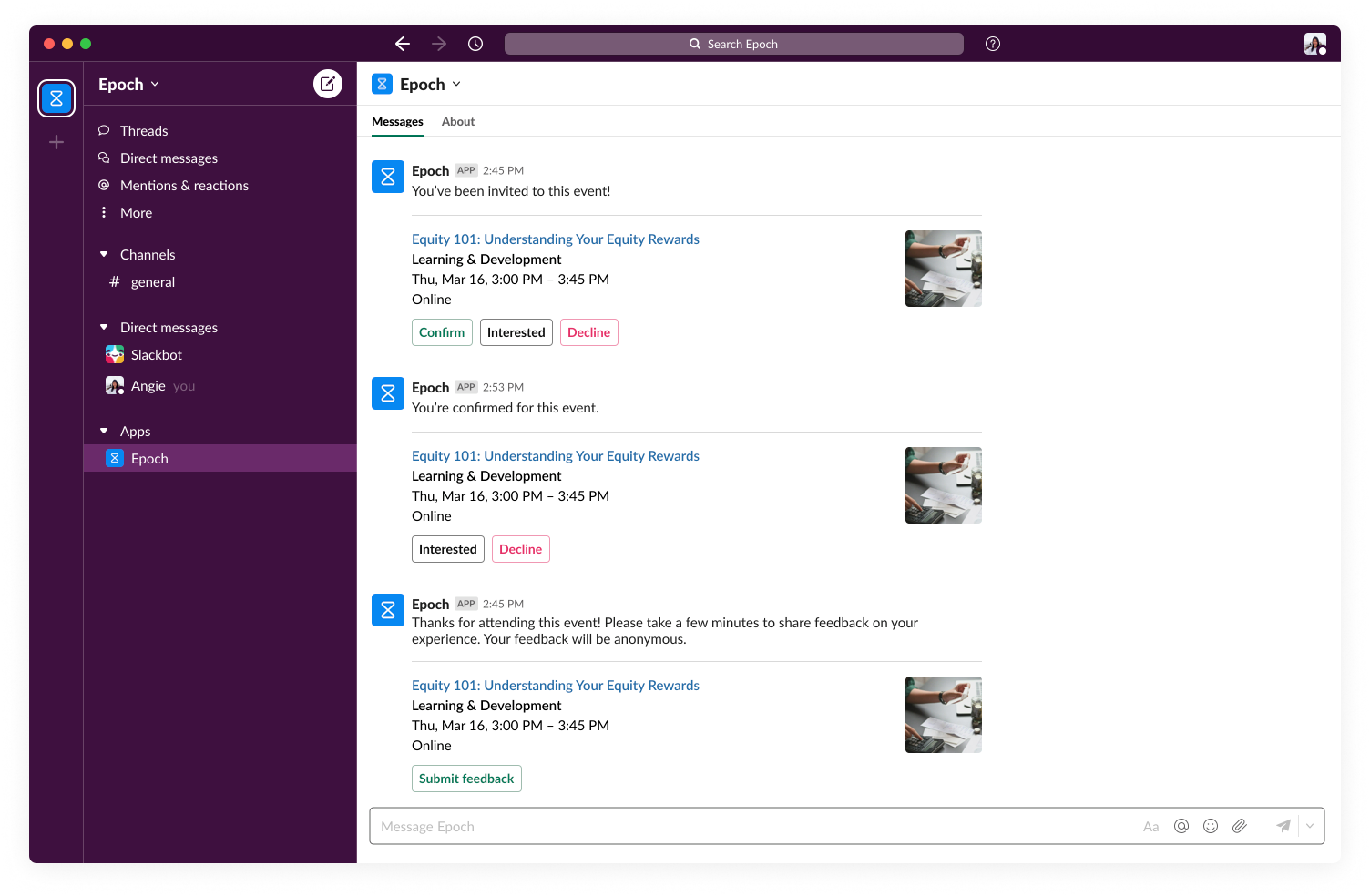Open the user profile avatar in the top bar
The height and width of the screenshot is (896, 1370).
point(1314,44)
